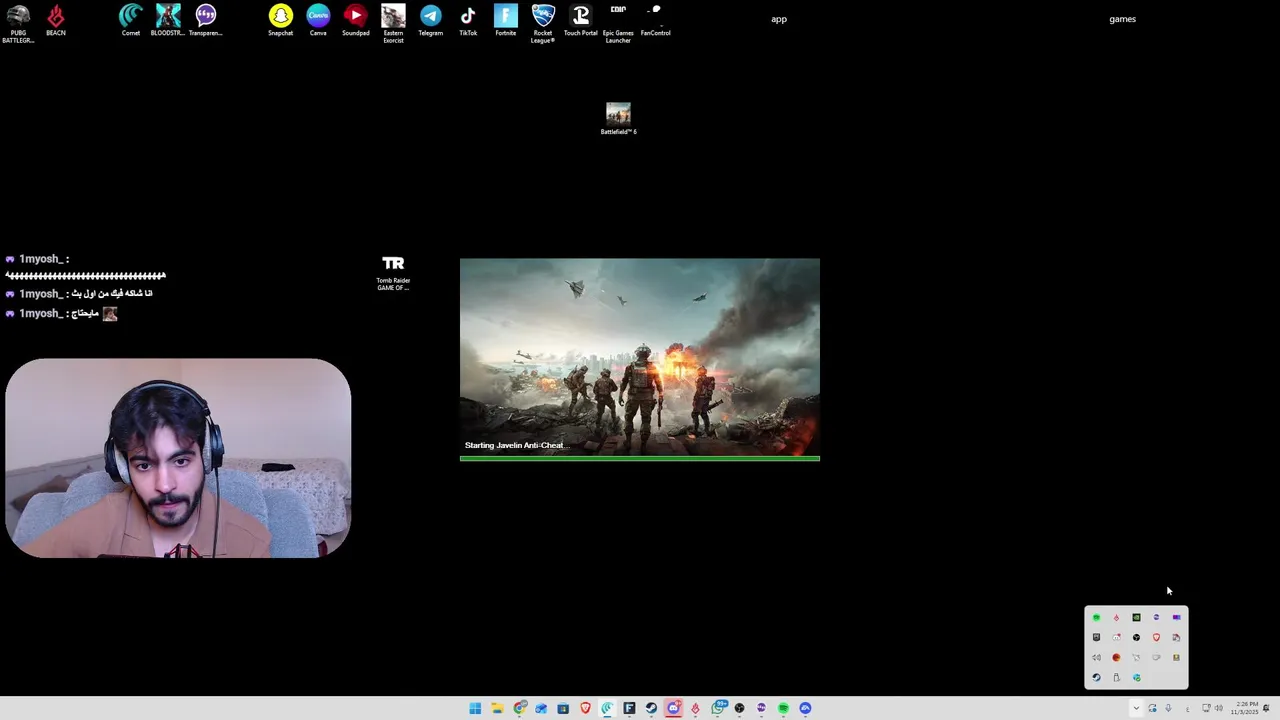Launch Snapchat from the desktop
The width and height of the screenshot is (1280, 720).
(280, 21)
